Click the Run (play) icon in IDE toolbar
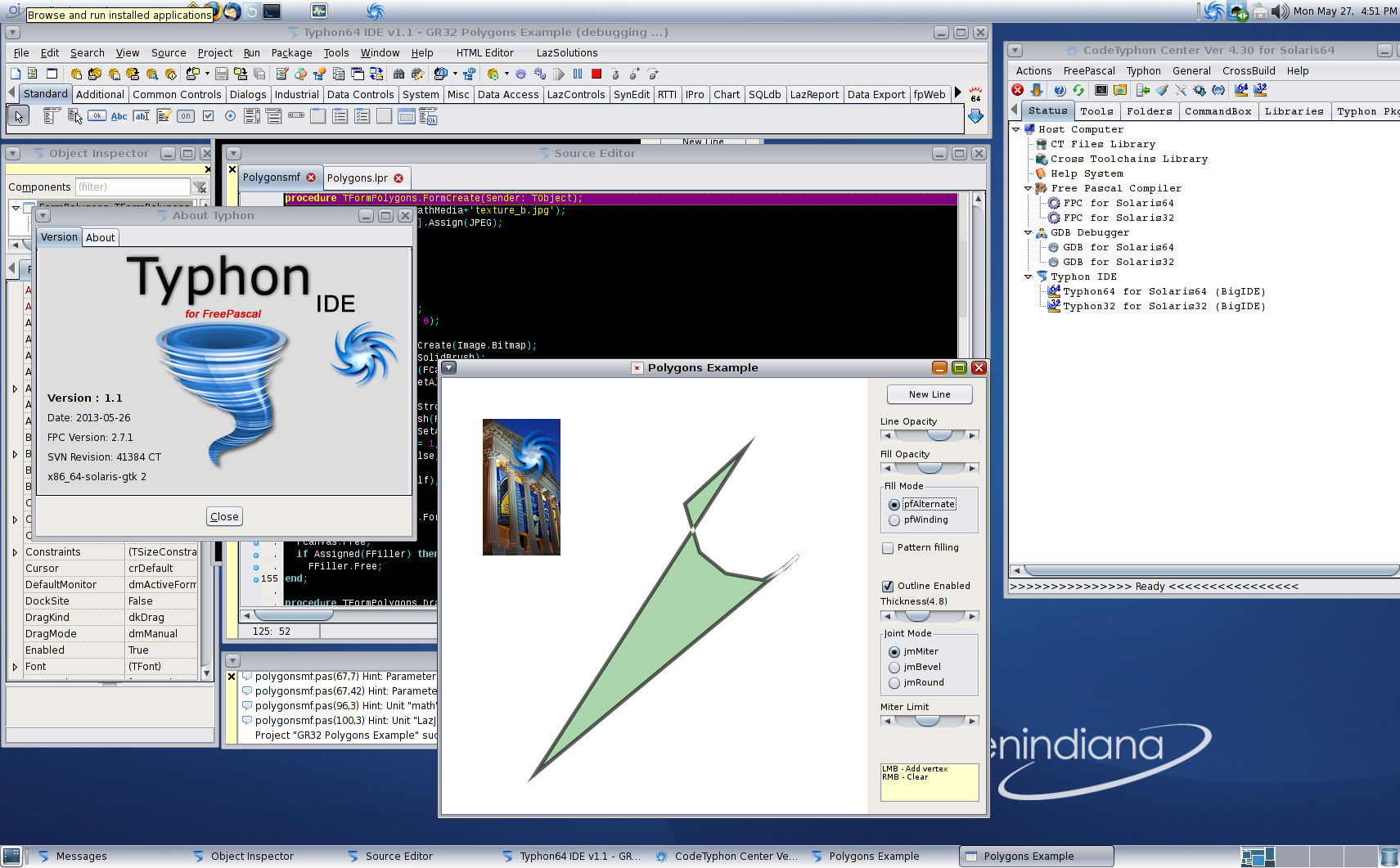The width and height of the screenshot is (1400, 868). click(x=559, y=74)
